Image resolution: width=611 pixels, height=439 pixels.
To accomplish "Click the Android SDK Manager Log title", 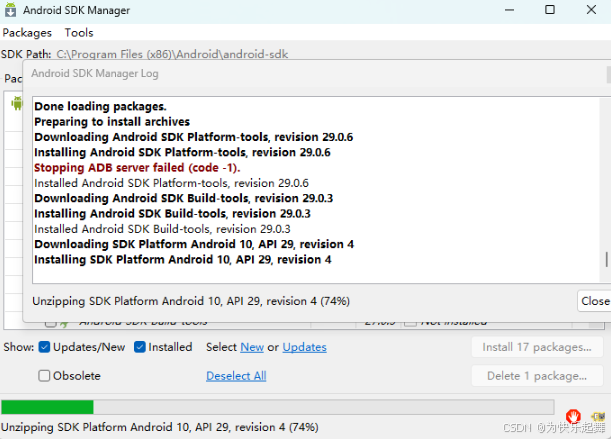I will (95, 73).
